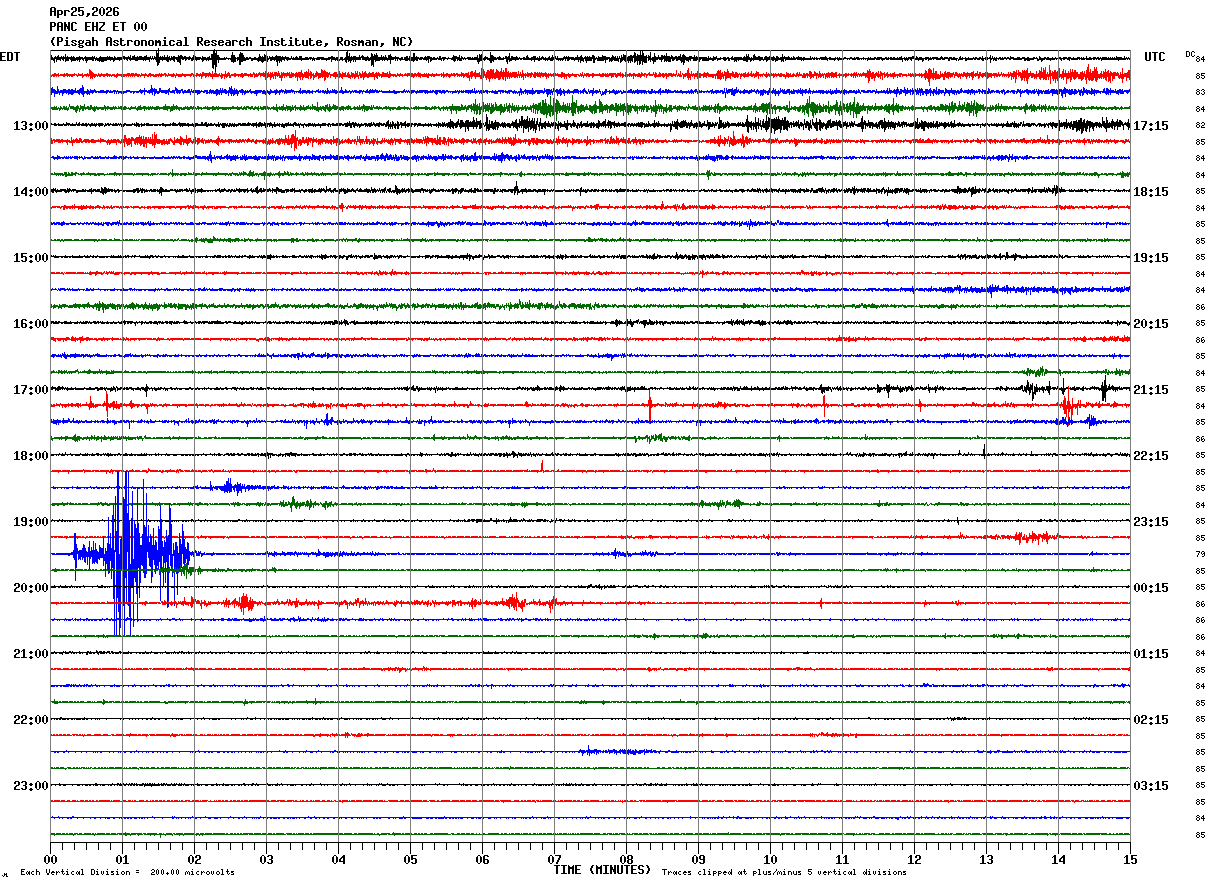
Task: Click the 17:15 UTC time label
Action: coord(1150,126)
